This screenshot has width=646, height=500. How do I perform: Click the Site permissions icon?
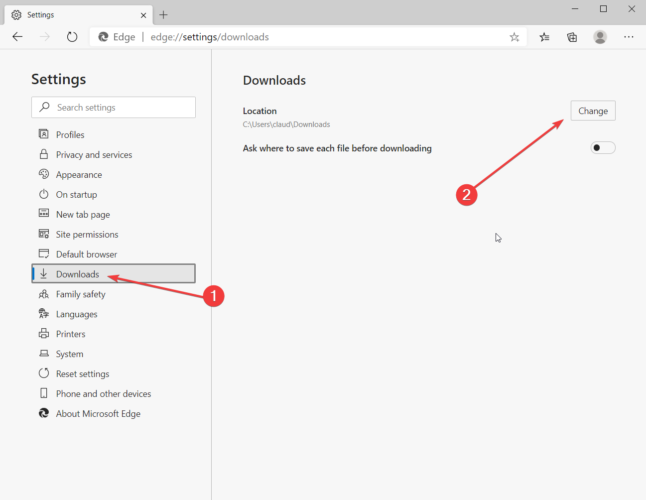[x=44, y=234]
